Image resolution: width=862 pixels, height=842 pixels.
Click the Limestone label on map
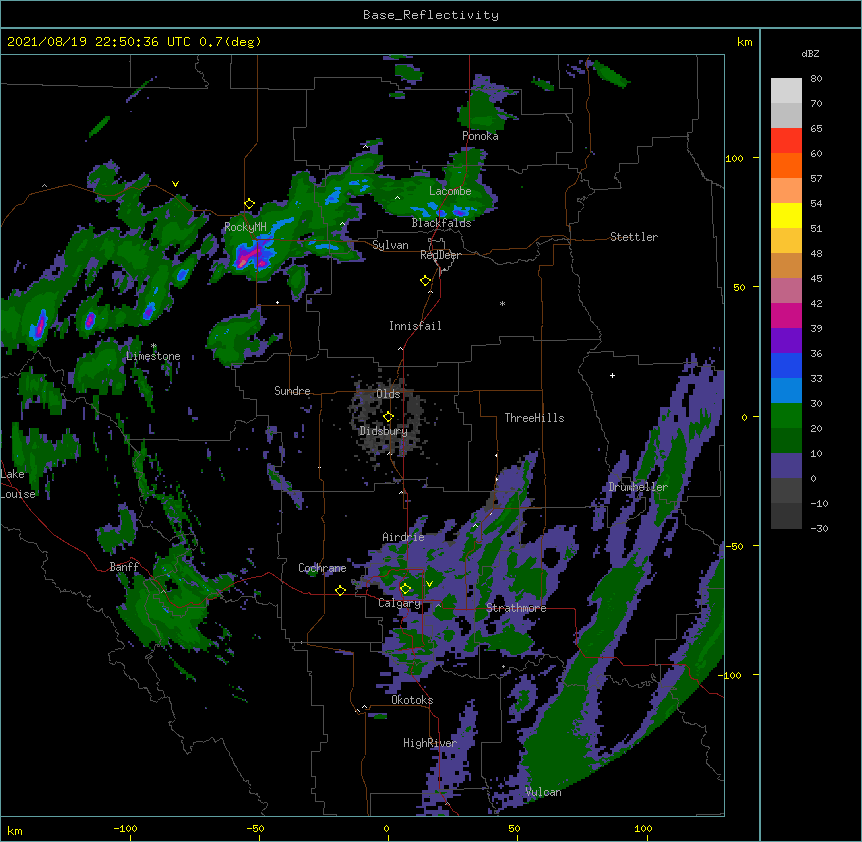(x=153, y=356)
